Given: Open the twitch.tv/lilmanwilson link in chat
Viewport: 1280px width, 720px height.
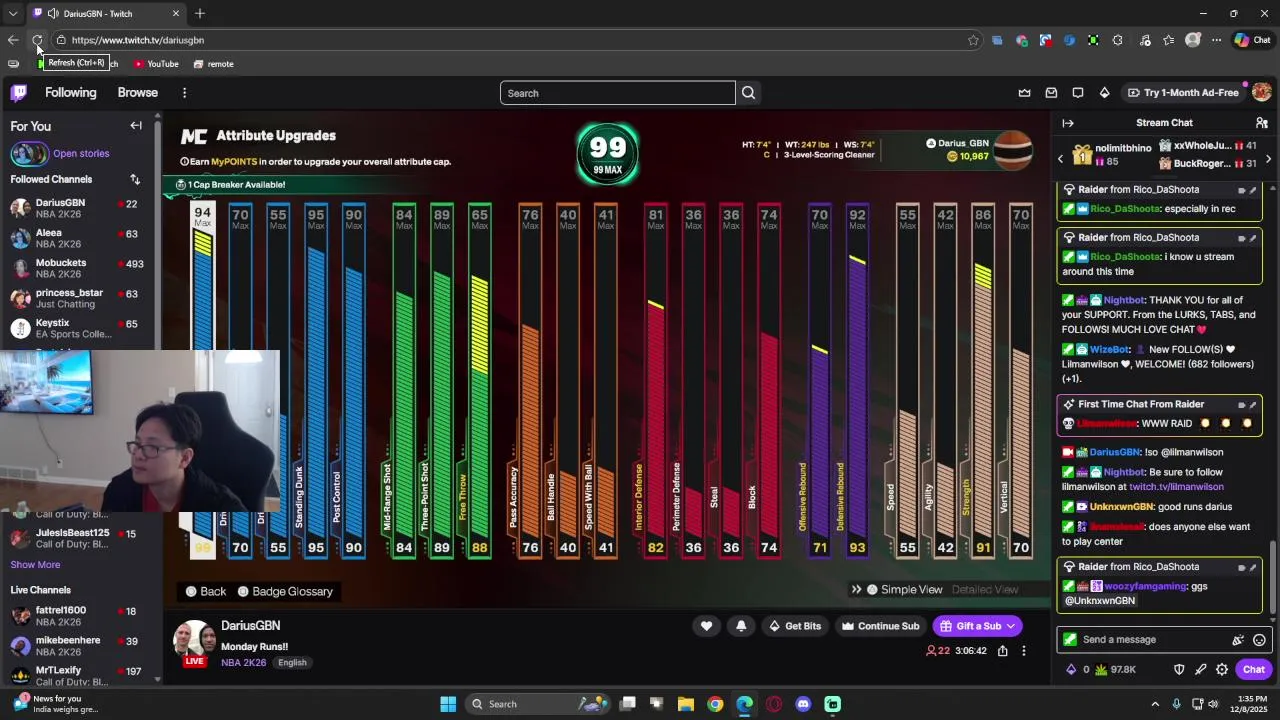Looking at the screenshot, I should pos(1176,487).
